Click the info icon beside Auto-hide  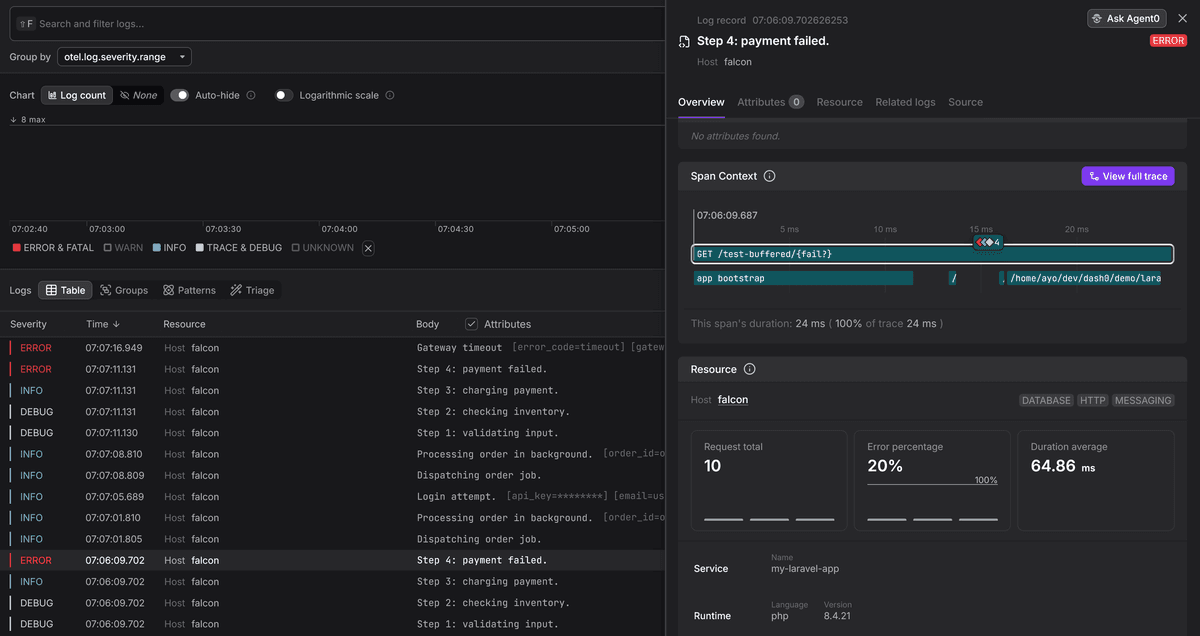tap(251, 95)
